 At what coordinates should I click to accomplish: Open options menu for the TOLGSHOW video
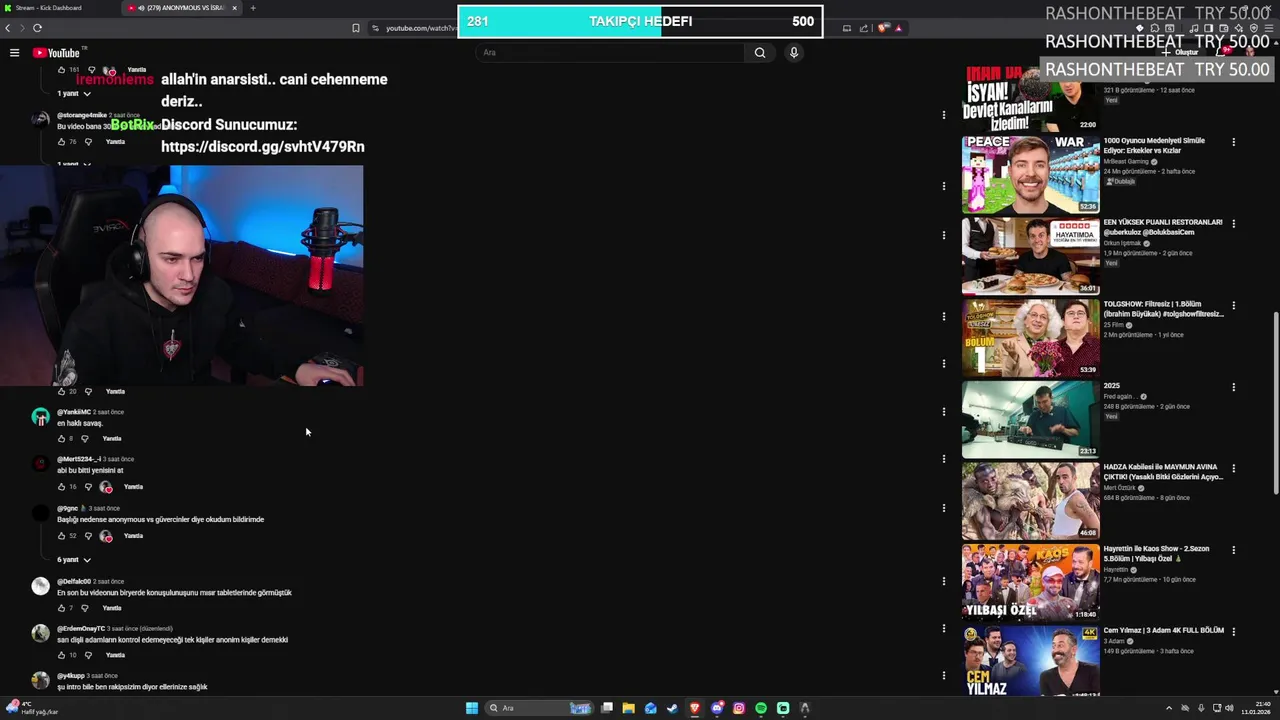tap(1233, 305)
